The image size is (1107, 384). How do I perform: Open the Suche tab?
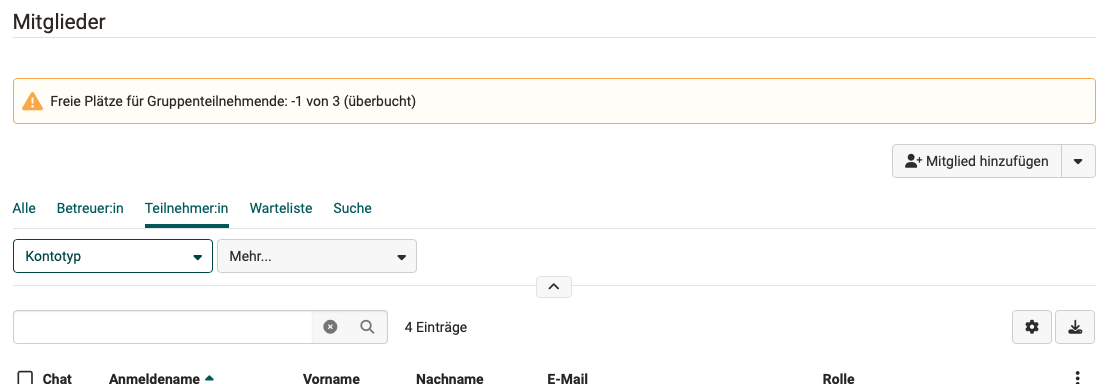coord(352,208)
